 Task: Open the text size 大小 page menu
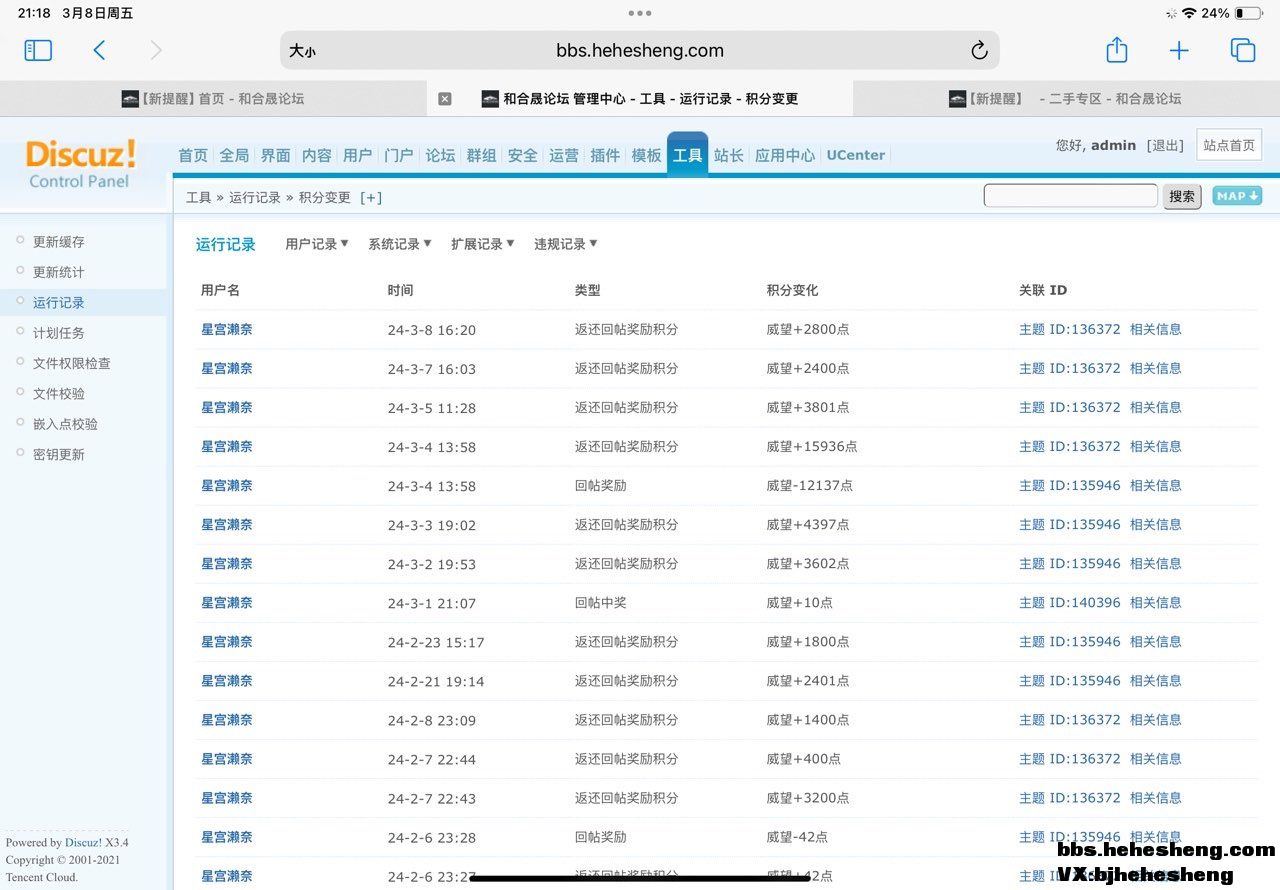point(302,51)
